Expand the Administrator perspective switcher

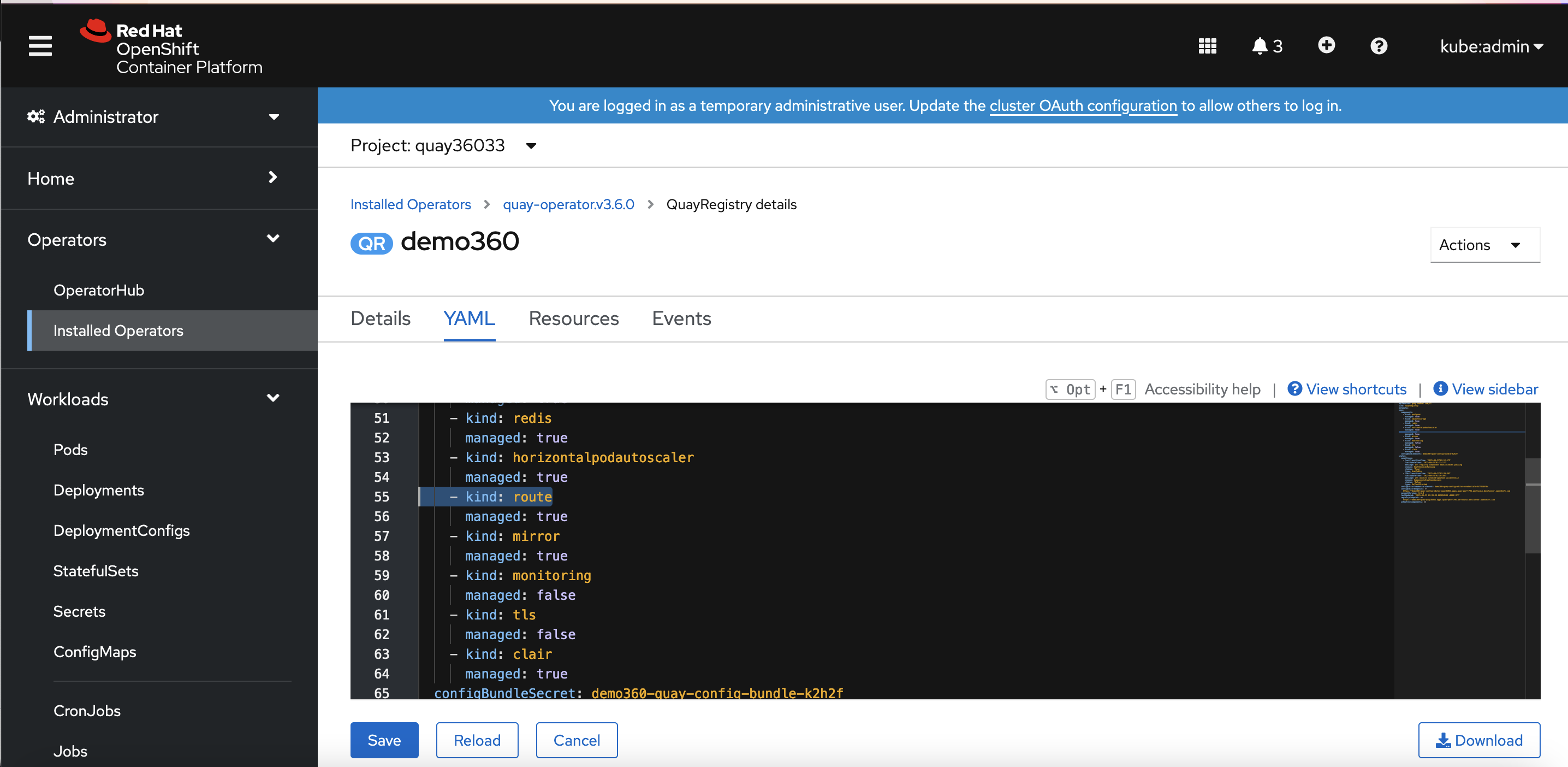coord(154,116)
